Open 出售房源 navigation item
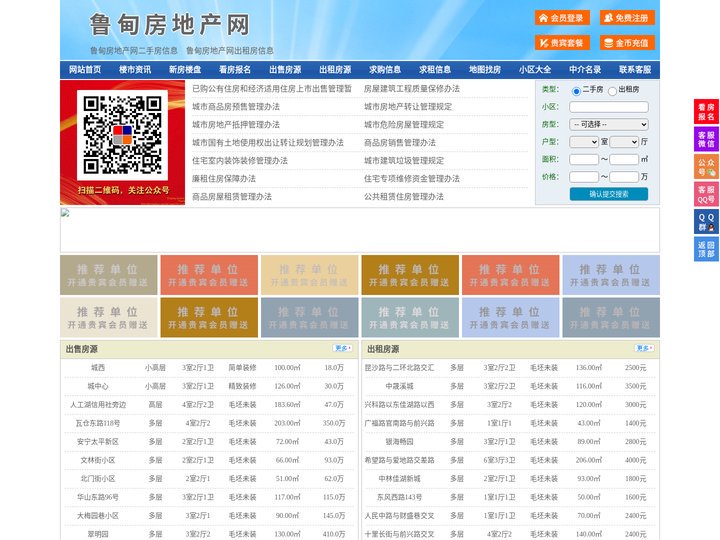This screenshot has width=720, height=540. (285, 70)
